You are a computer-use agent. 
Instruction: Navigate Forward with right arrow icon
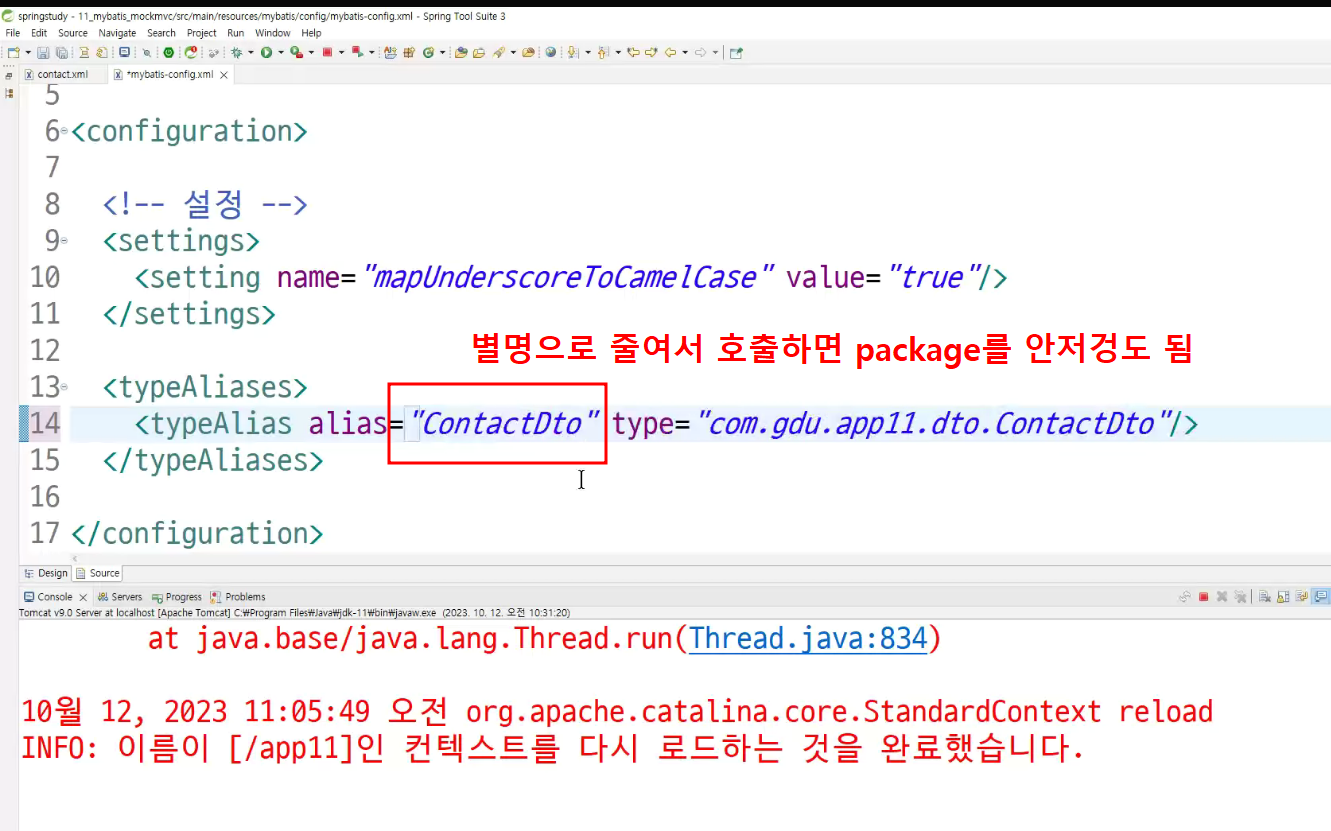coord(699,52)
